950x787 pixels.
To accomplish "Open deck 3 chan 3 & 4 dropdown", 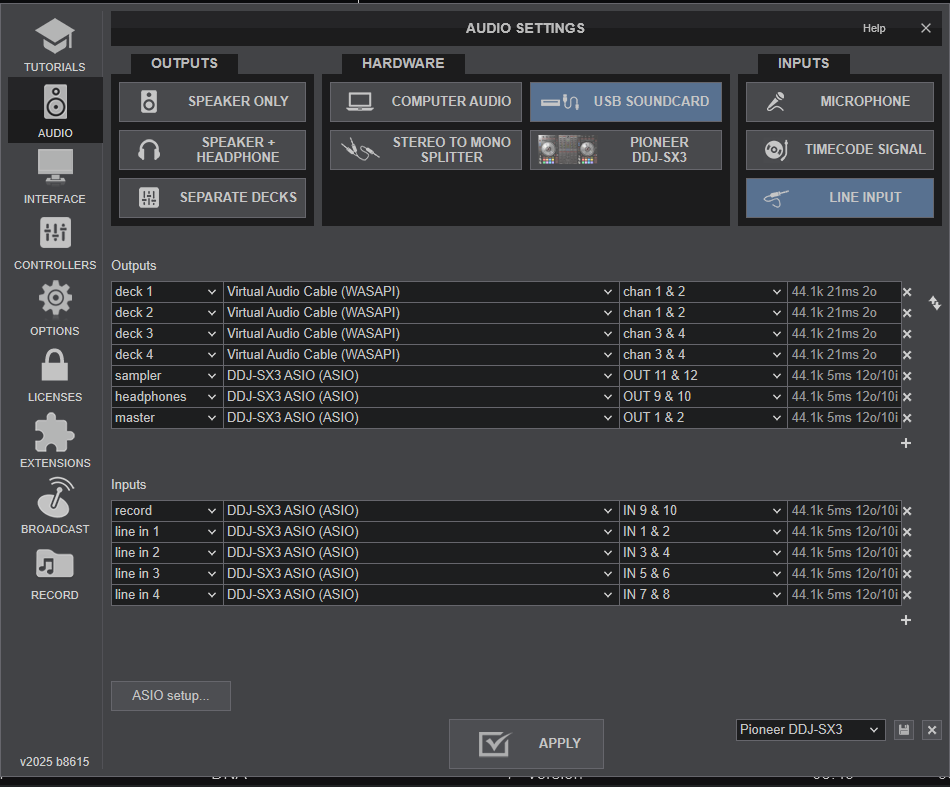I will point(703,334).
